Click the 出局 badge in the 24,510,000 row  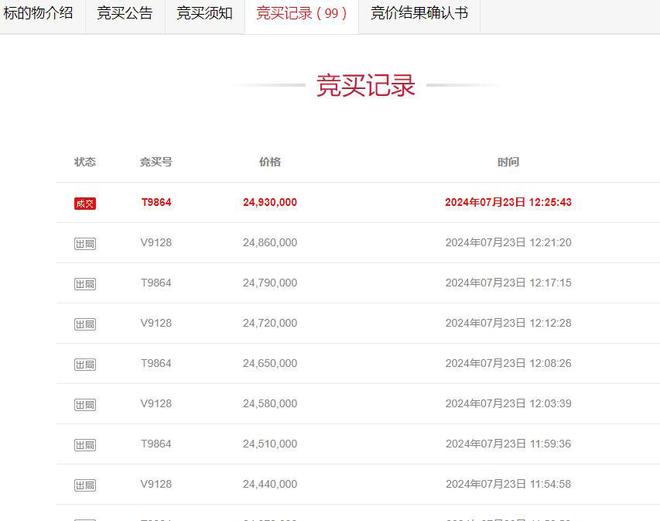point(85,445)
